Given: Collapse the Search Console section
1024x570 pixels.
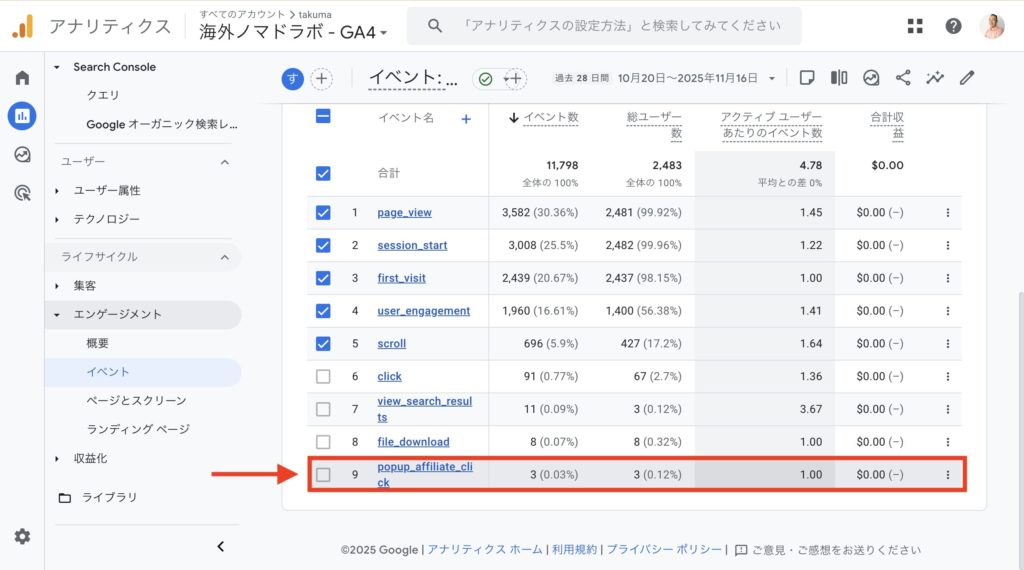Looking at the screenshot, I should [57, 67].
